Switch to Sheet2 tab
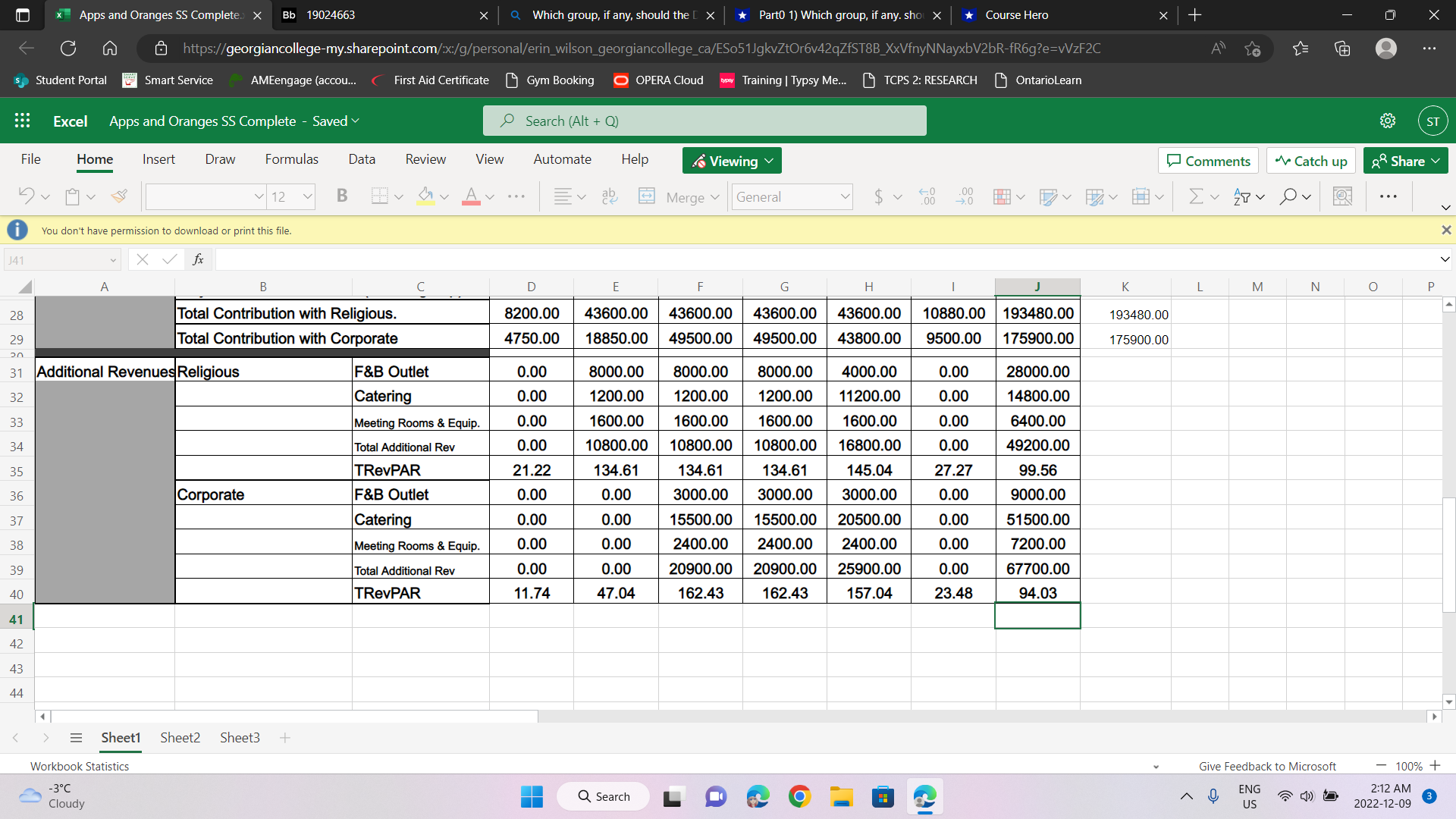The width and height of the screenshot is (1456, 819). click(180, 737)
